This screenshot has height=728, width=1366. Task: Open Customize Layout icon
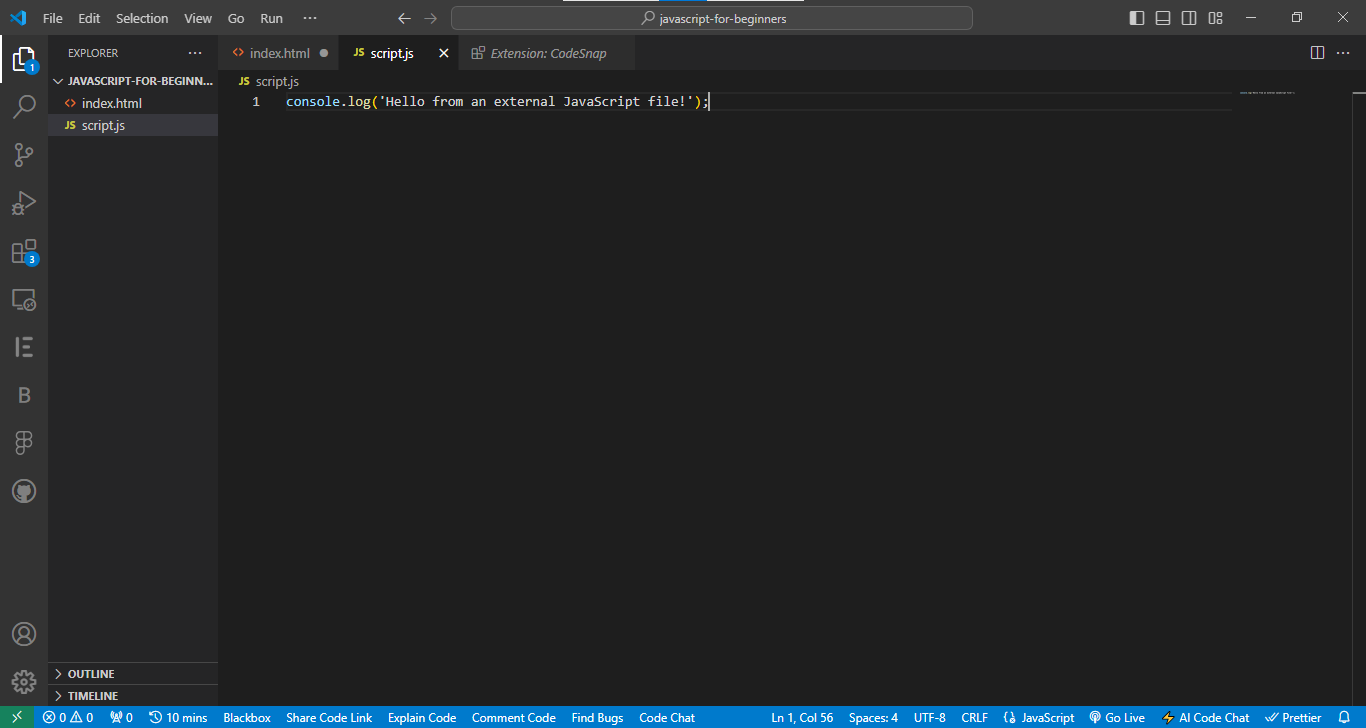pos(1216,18)
